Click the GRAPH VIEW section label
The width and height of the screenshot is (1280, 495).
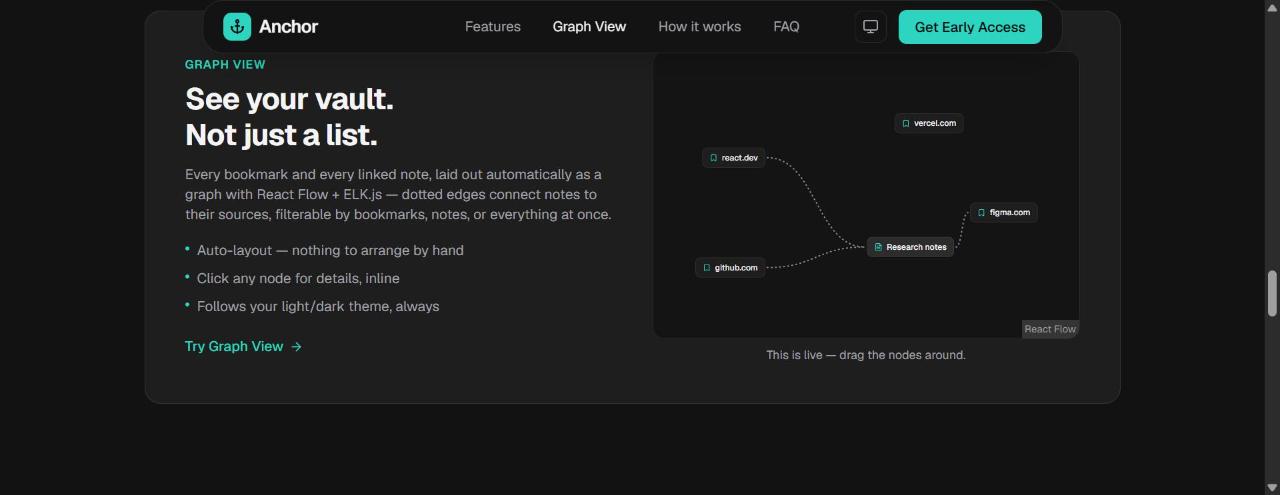[225, 65]
